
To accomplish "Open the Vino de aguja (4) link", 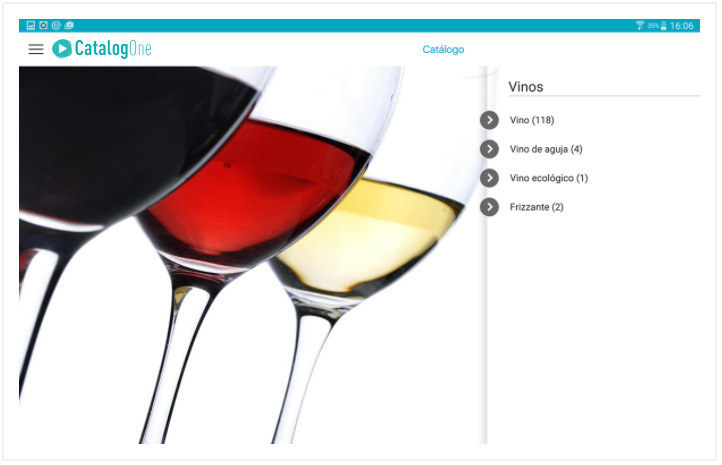I will (x=546, y=149).
